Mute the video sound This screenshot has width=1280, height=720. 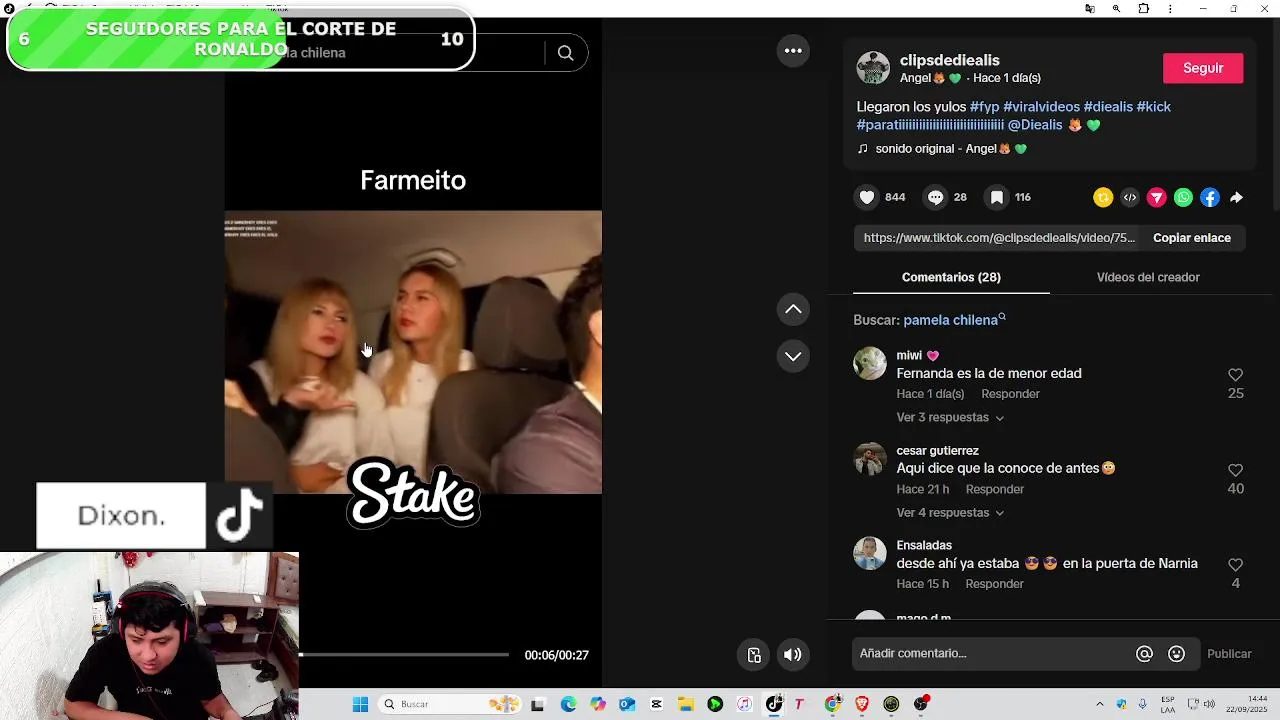[792, 655]
